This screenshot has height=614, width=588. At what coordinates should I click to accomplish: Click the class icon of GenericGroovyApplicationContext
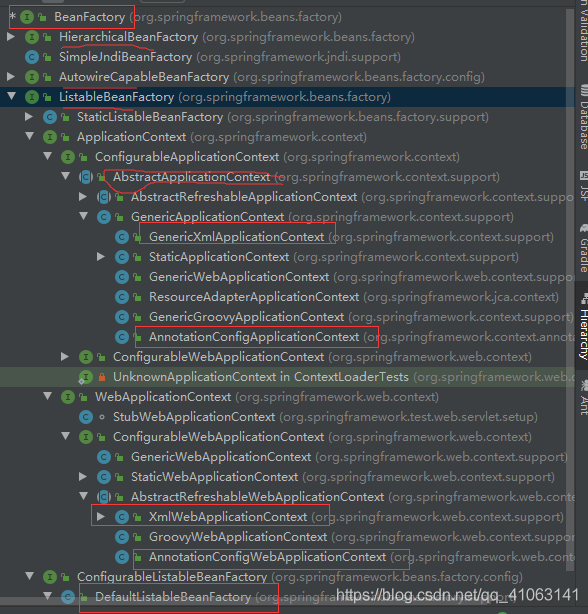[122, 316]
